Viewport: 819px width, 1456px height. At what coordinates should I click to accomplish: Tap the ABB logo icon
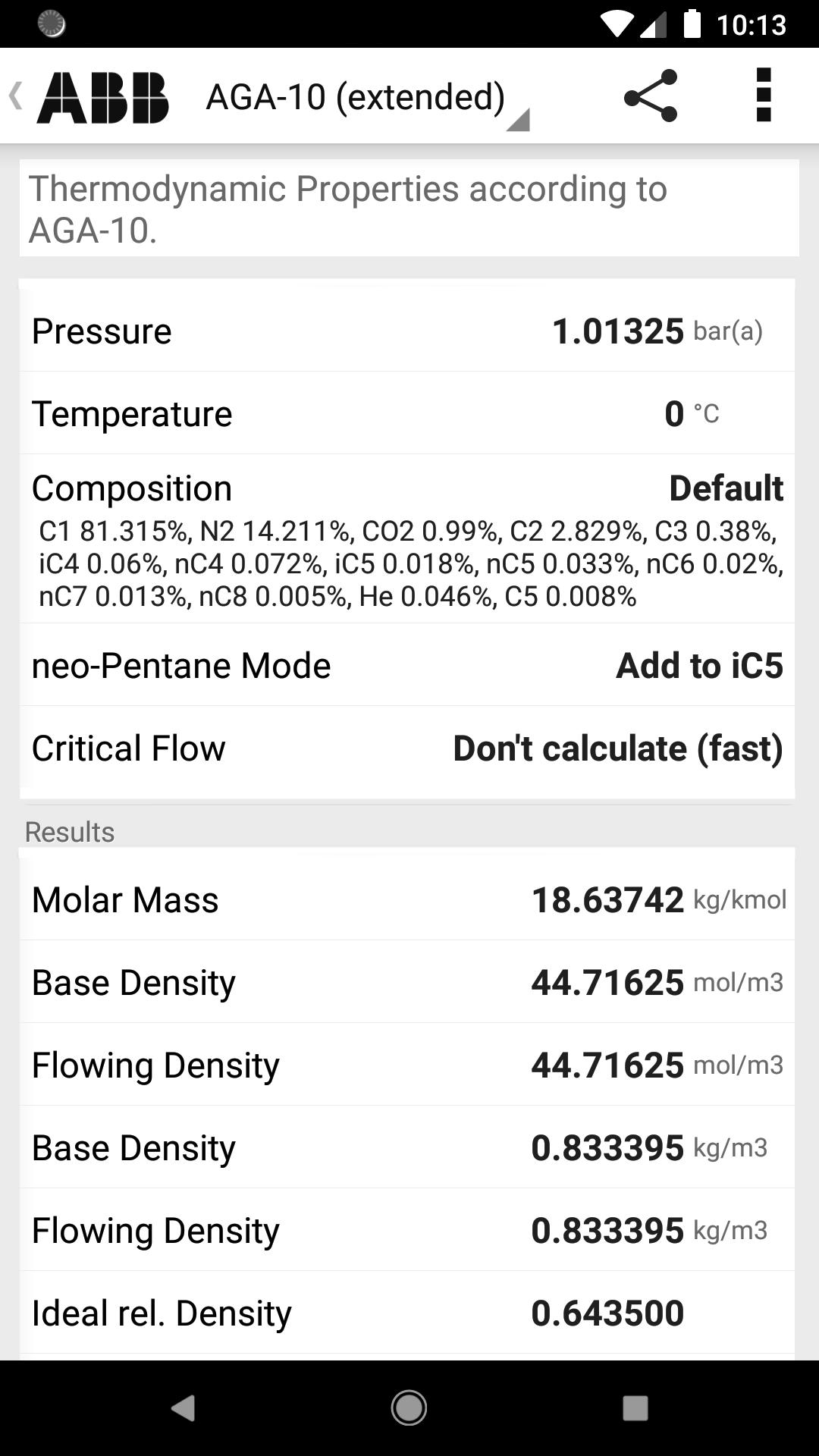coord(103,97)
